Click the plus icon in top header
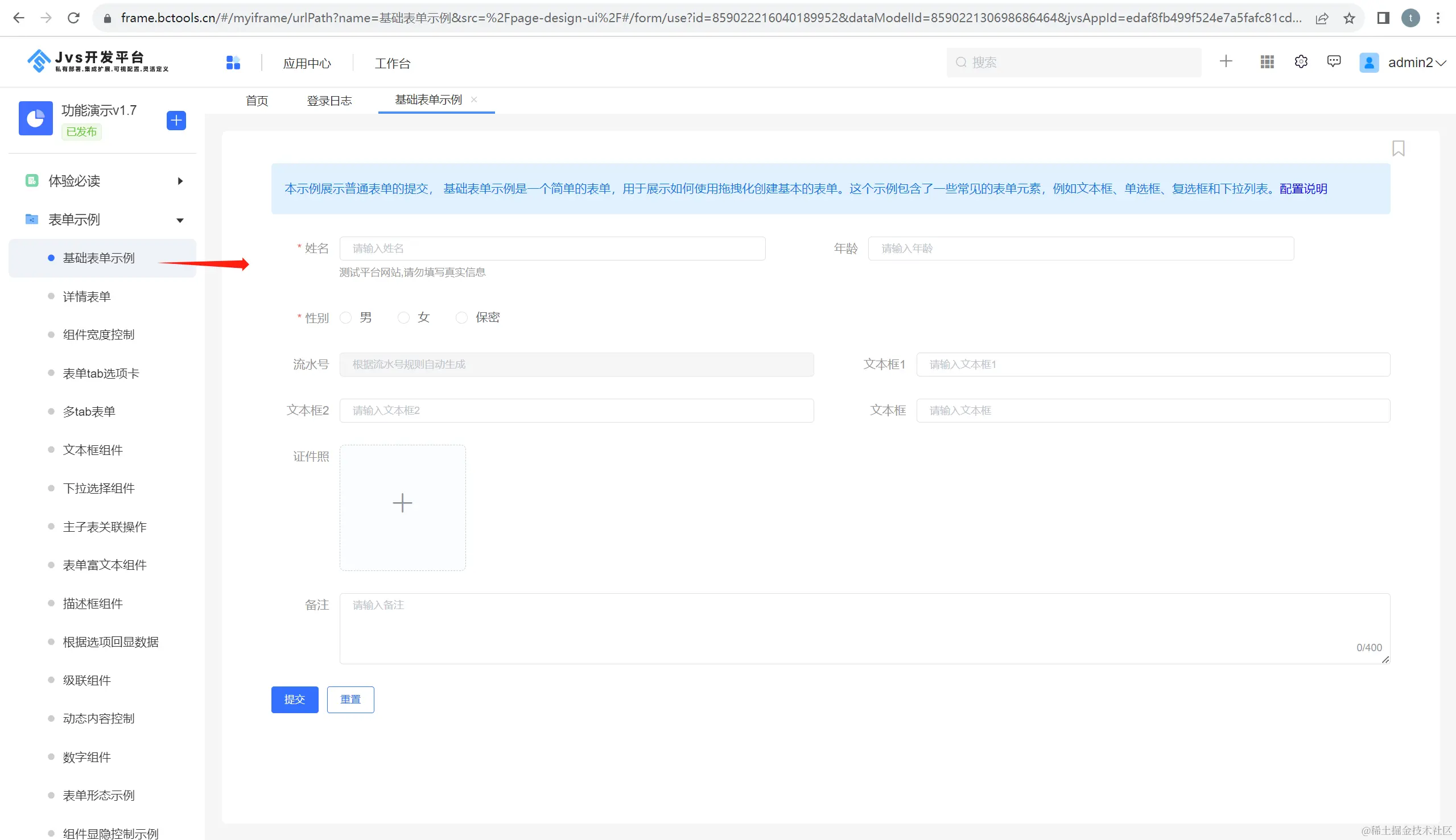 point(1226,61)
